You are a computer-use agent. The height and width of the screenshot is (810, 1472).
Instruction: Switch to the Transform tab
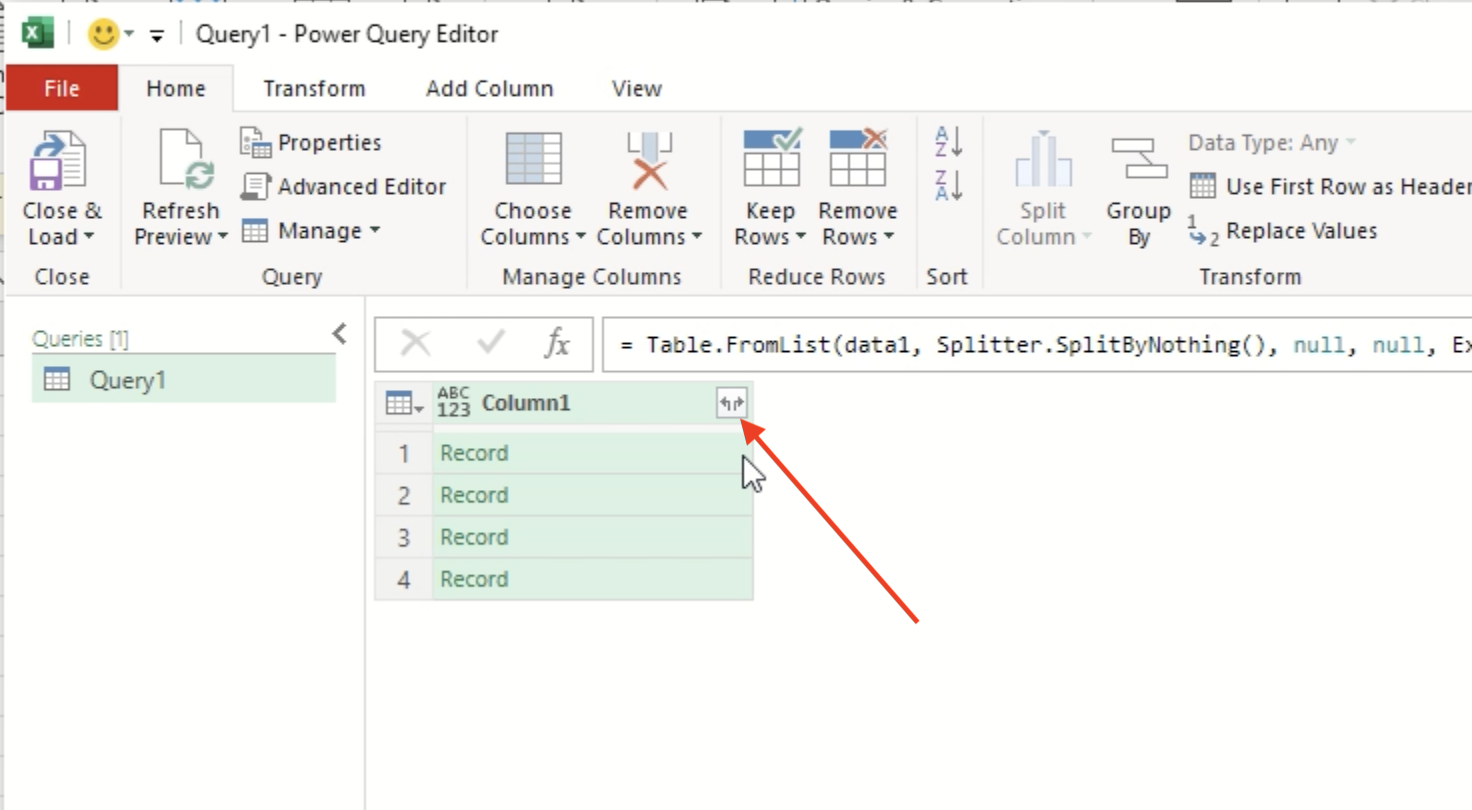(313, 88)
